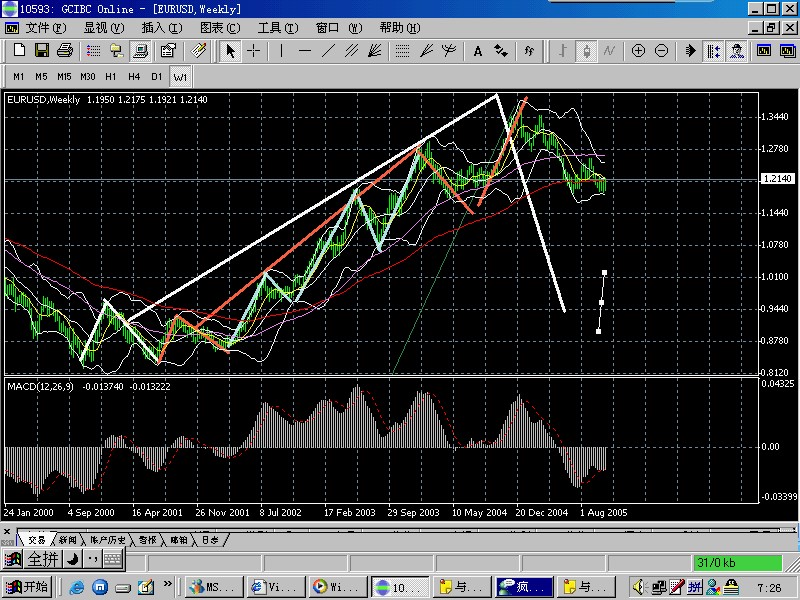Open the indicators list icon

point(529,51)
